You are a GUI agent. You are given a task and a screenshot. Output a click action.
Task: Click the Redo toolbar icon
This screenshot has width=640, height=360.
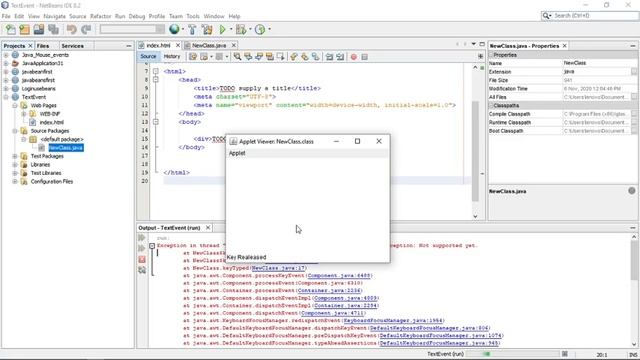86,29
